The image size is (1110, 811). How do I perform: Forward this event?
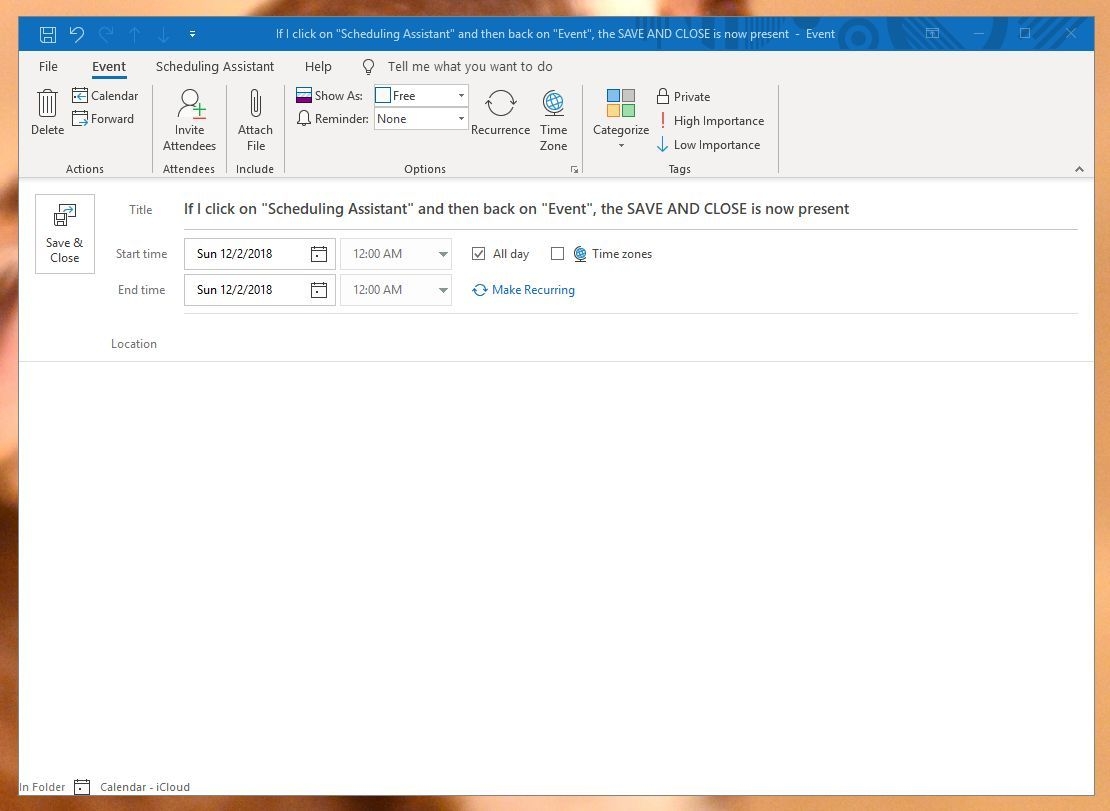point(103,119)
